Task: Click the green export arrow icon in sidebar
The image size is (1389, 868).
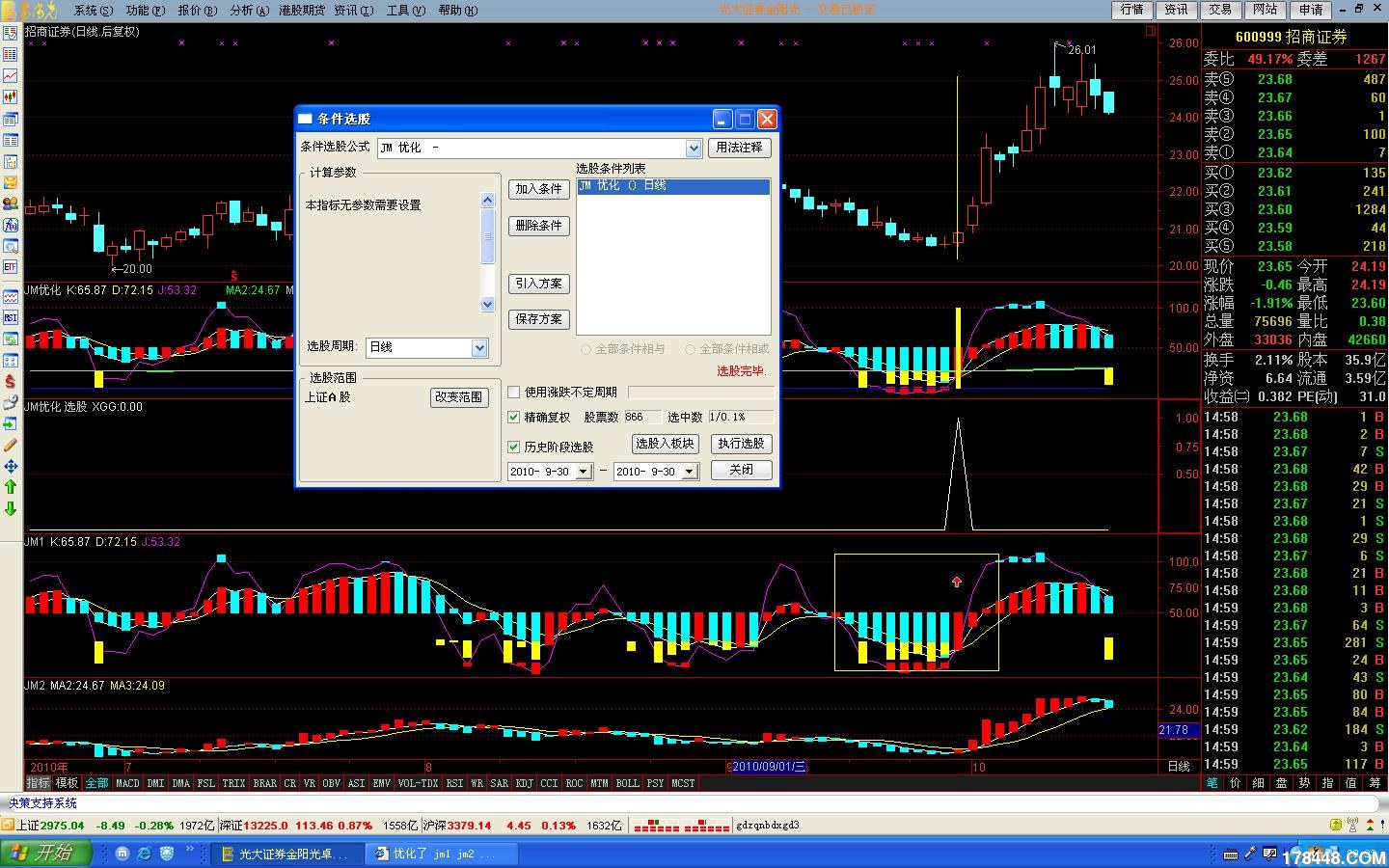Action: (11, 424)
